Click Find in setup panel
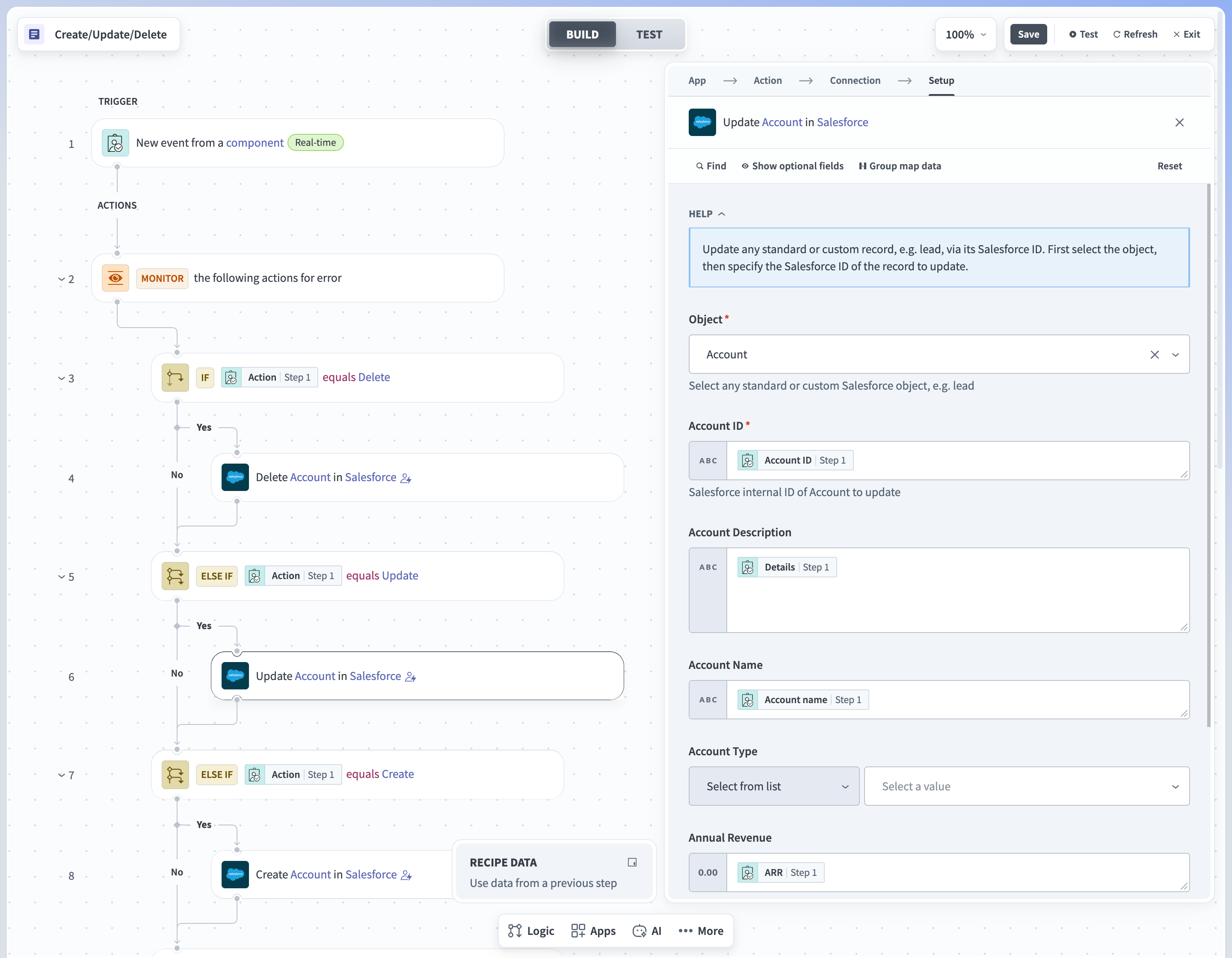The width and height of the screenshot is (1232, 958). click(711, 166)
